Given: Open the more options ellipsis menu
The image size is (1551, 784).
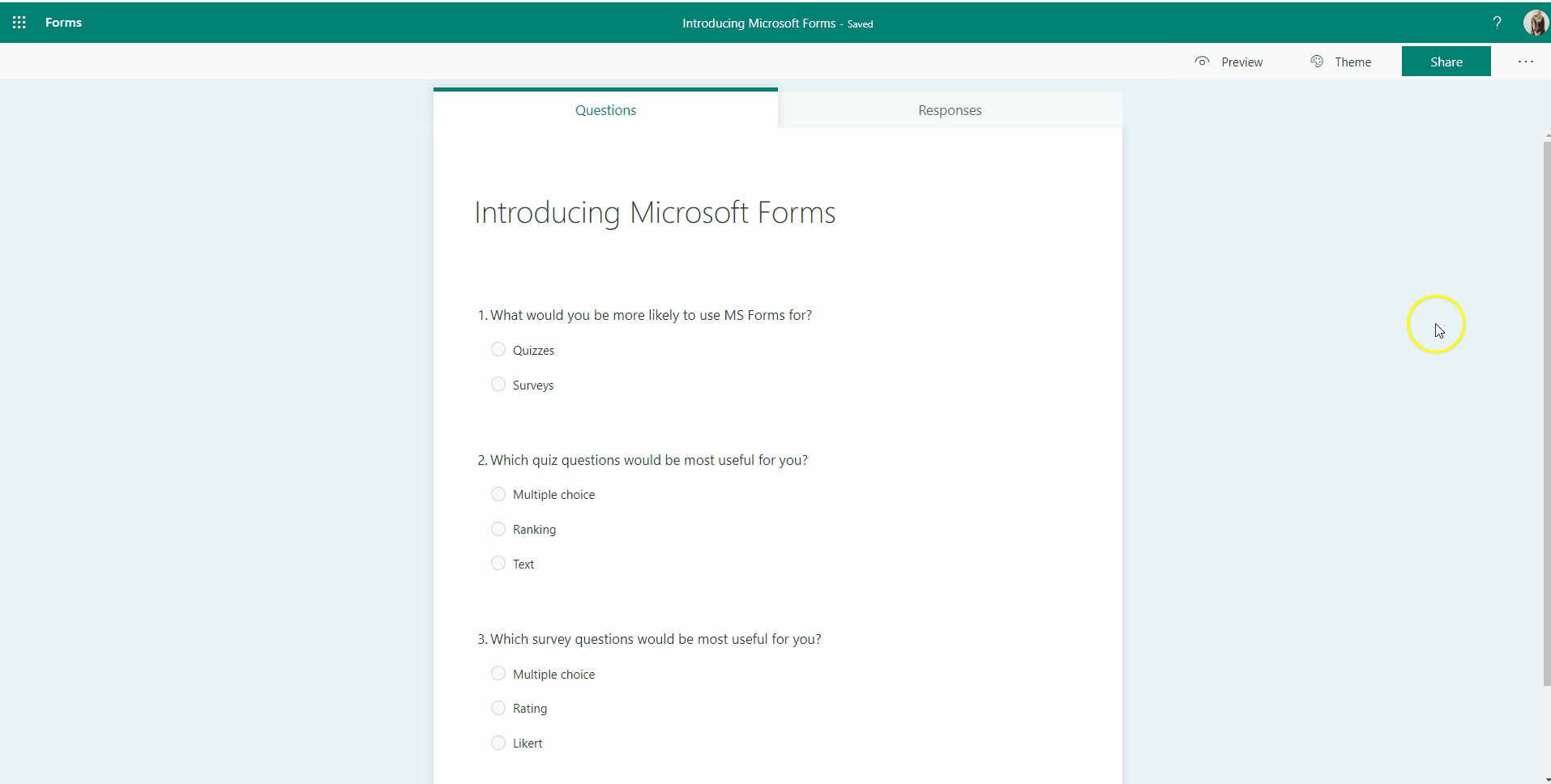Looking at the screenshot, I should (1525, 62).
